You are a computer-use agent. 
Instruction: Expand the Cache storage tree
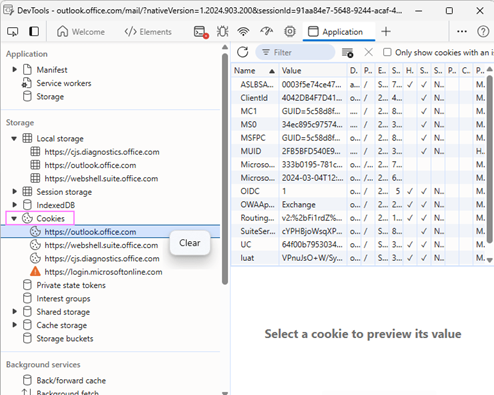click(x=15, y=325)
